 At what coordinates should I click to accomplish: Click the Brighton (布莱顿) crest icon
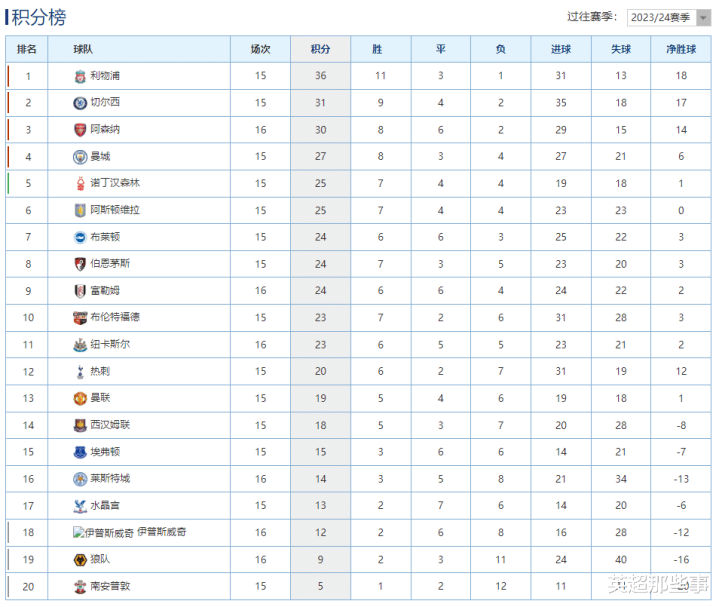tap(80, 237)
